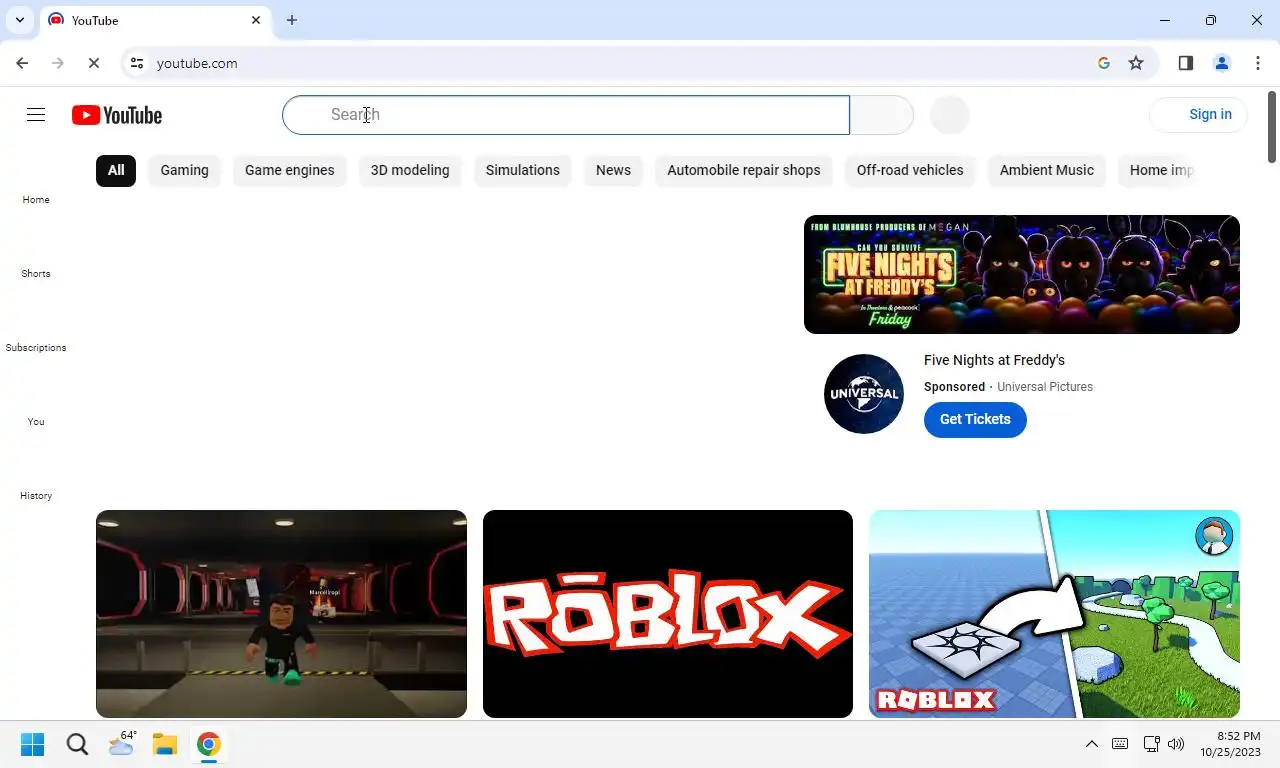Click the voice search placeholder circle
This screenshot has width=1280, height=768.
coord(950,115)
